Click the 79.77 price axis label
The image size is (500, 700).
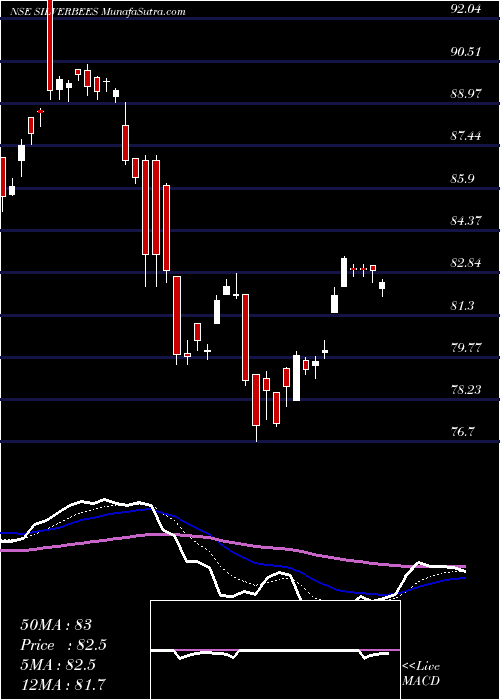[x=466, y=348]
